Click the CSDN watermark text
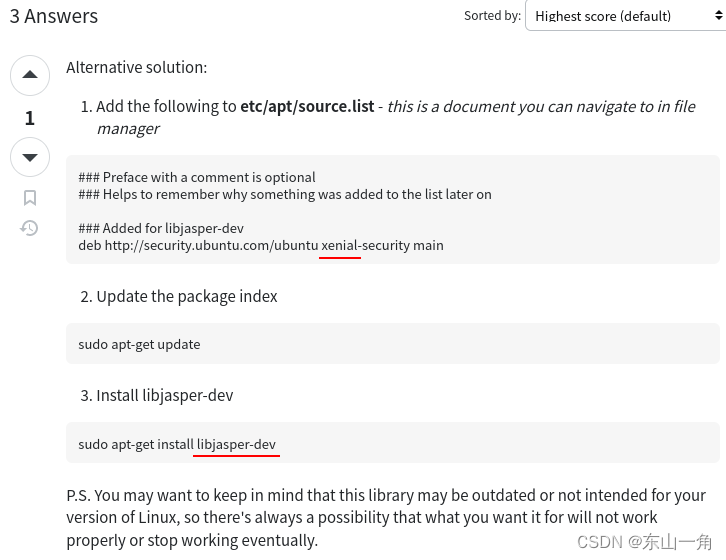Viewport: 726px width, 560px height. [x=644, y=542]
